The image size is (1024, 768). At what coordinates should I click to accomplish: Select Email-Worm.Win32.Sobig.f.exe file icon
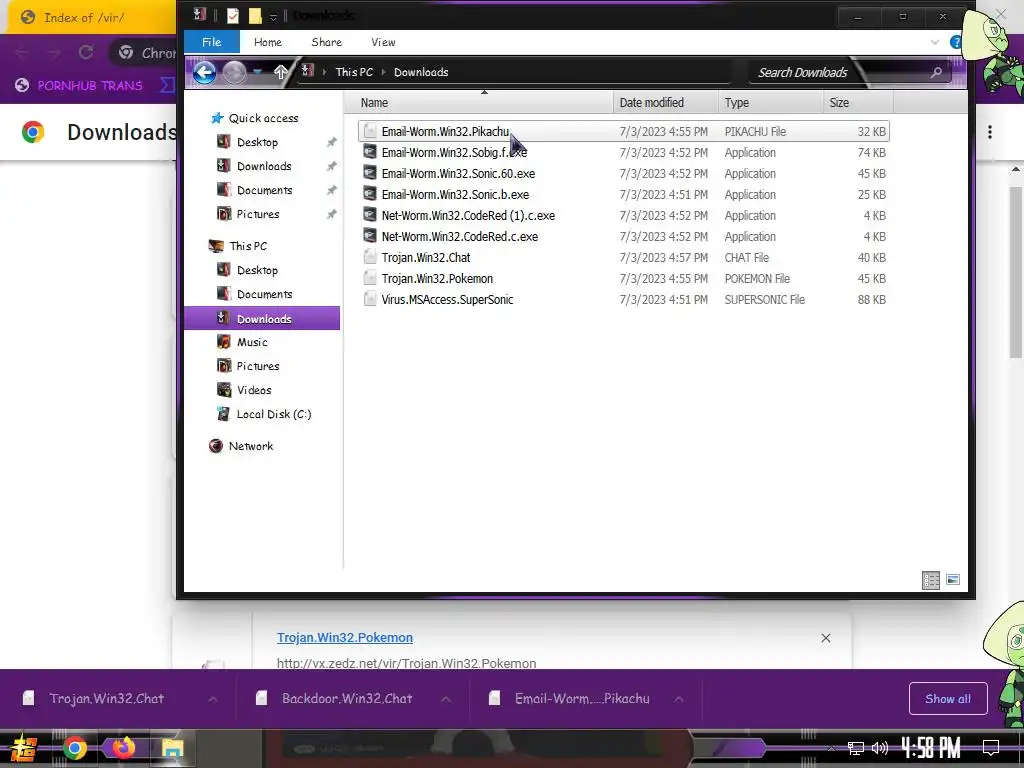click(370, 152)
